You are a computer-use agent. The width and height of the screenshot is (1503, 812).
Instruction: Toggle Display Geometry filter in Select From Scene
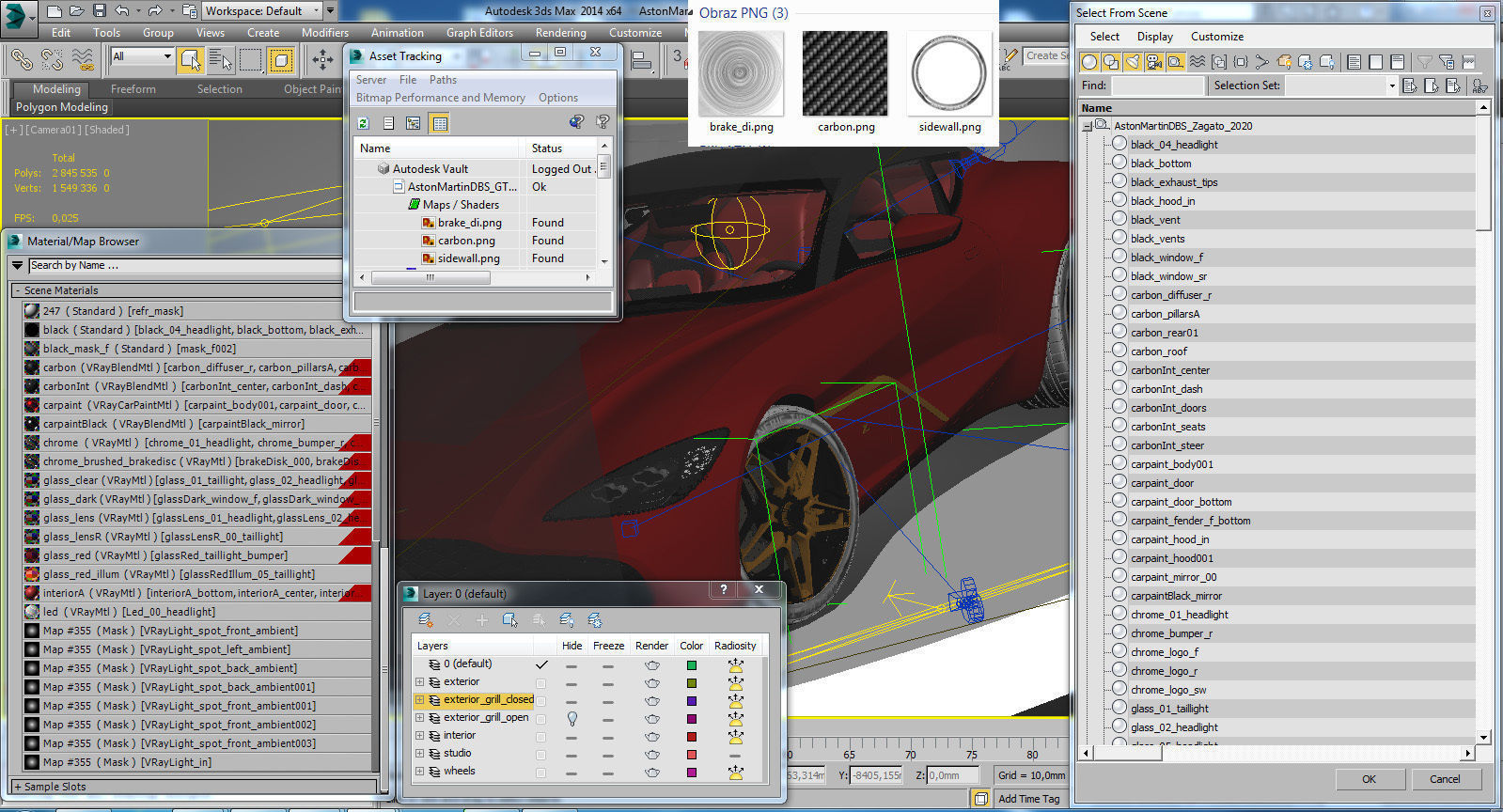tap(1089, 62)
